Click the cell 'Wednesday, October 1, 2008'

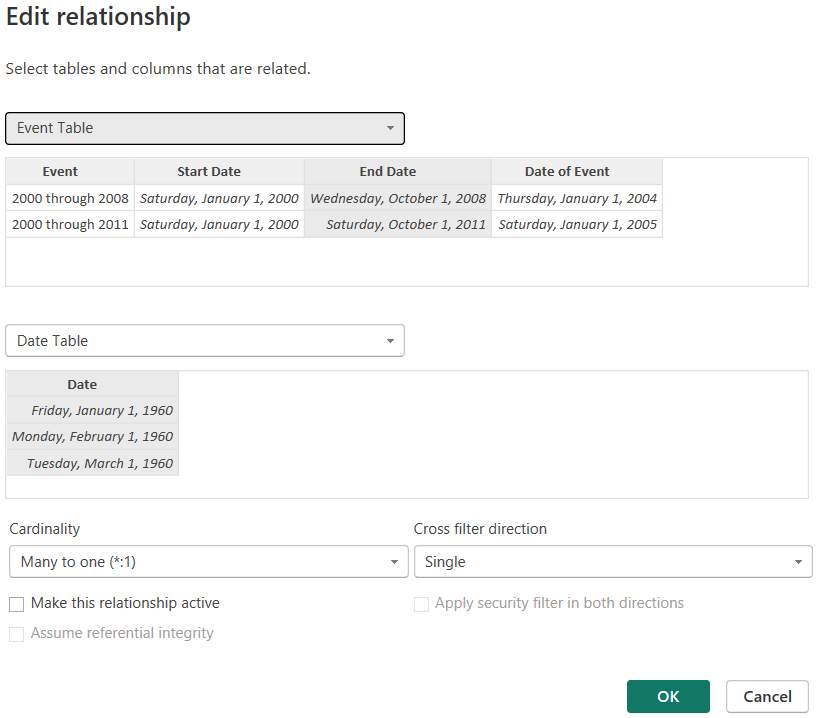397,198
